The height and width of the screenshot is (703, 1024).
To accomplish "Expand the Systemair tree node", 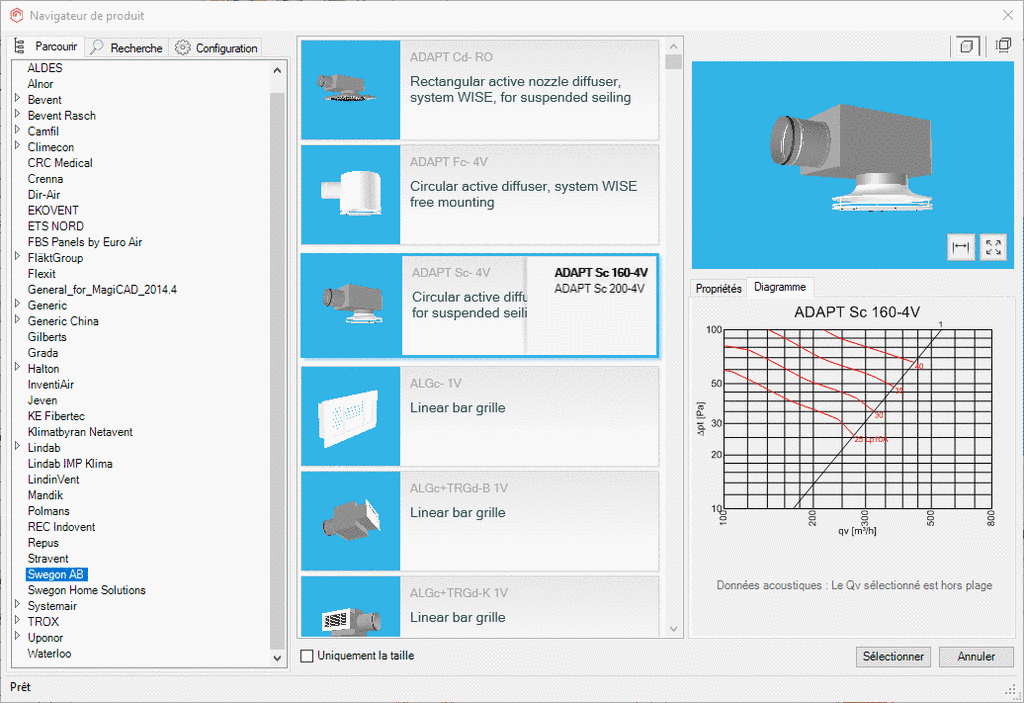I will (x=17, y=606).
